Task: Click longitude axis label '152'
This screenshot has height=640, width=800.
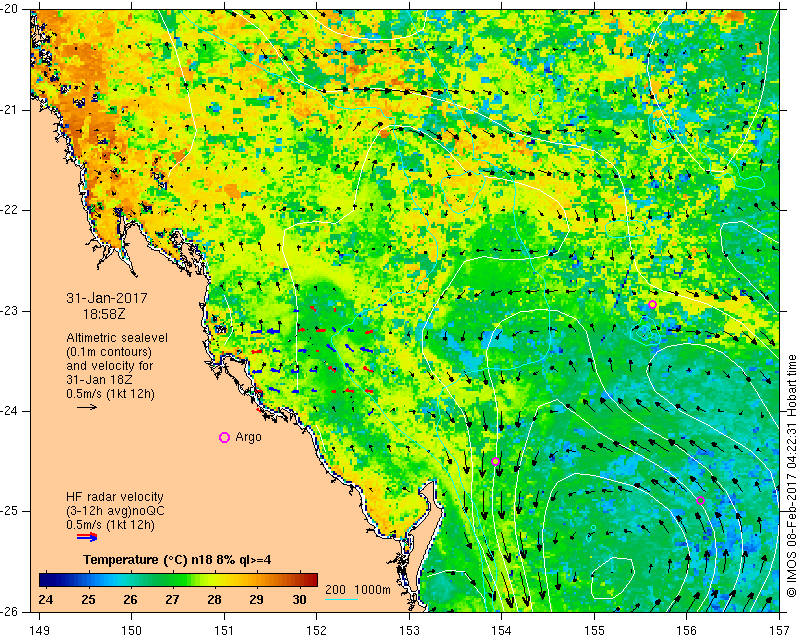Action: click(317, 631)
